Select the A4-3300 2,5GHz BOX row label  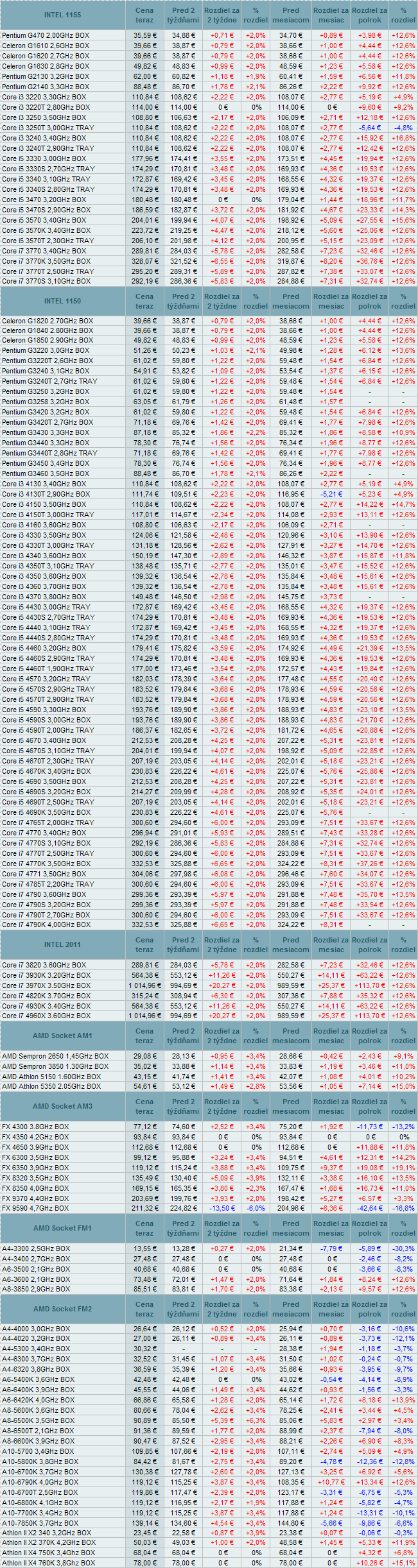click(36, 1248)
